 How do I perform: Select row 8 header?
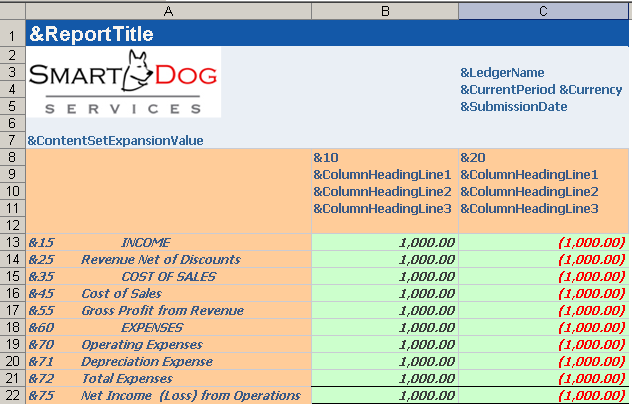pos(12,158)
